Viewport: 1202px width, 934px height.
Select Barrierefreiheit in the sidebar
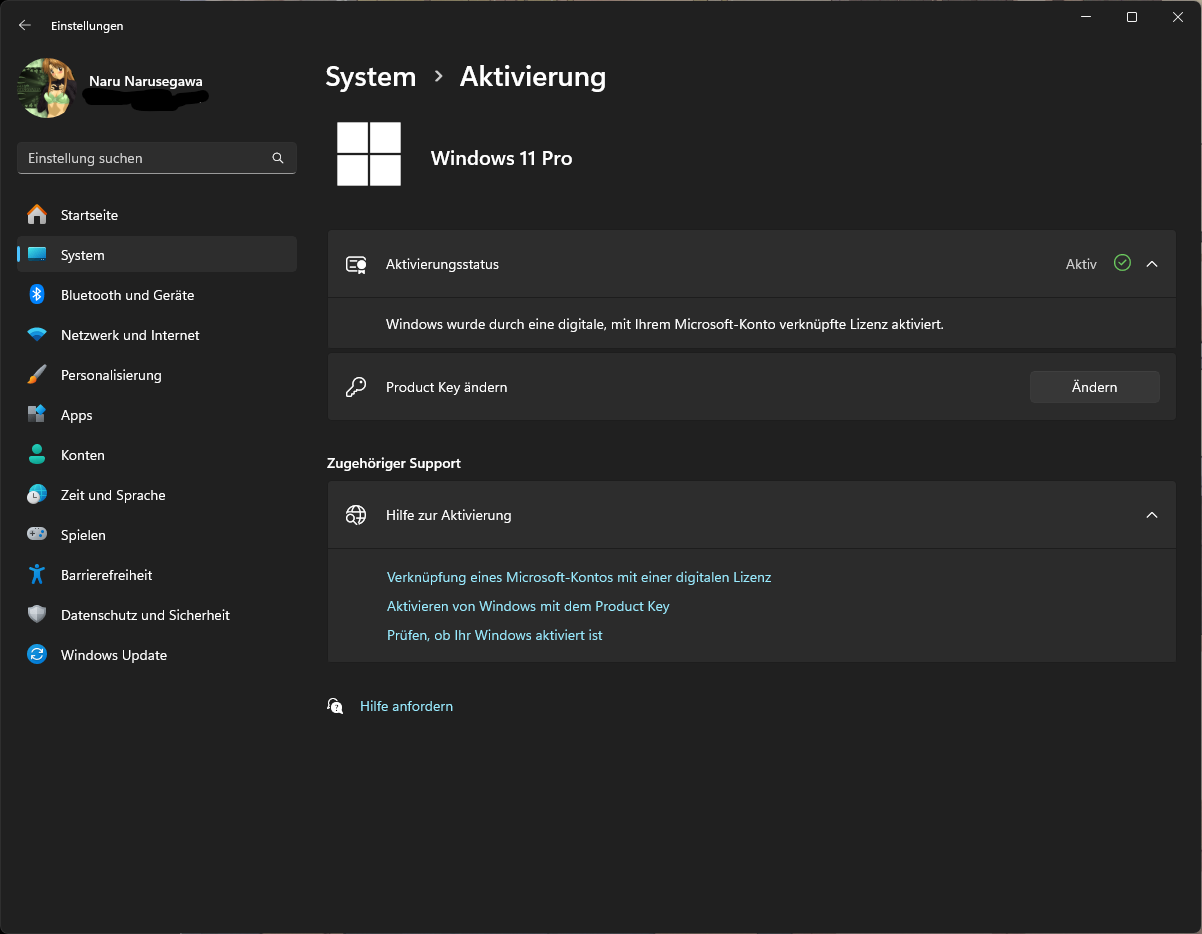click(106, 574)
